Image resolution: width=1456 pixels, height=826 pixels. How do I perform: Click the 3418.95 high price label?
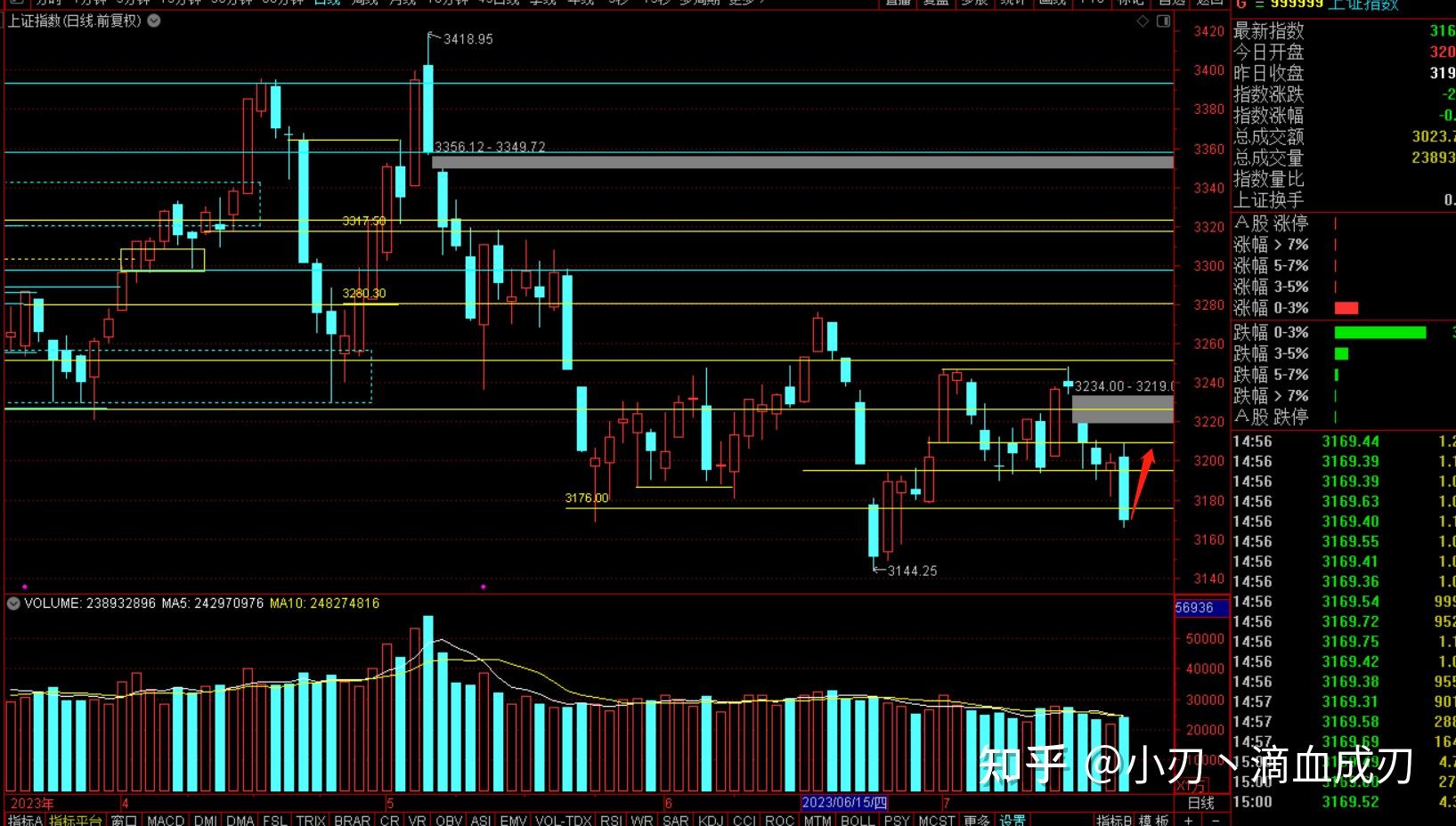click(468, 39)
